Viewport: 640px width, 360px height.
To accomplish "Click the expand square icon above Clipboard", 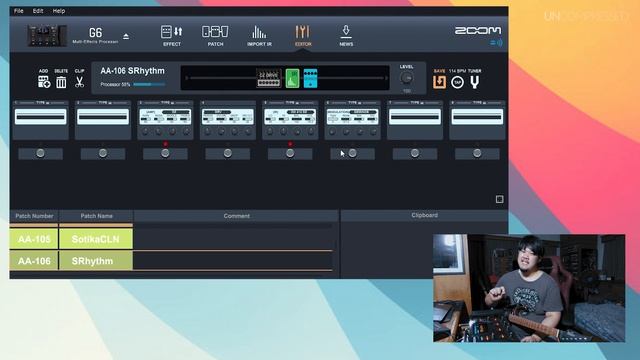I will [499, 199].
